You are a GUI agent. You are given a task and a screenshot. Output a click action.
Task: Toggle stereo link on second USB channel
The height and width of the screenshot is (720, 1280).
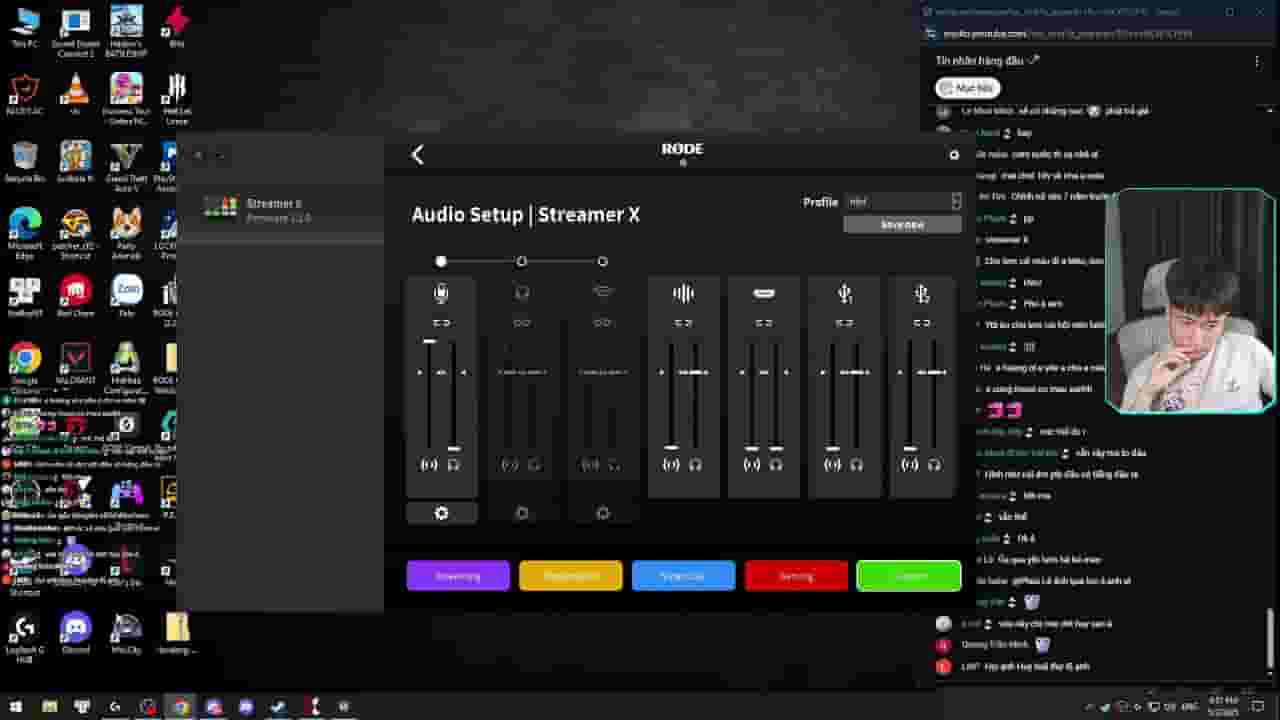(x=922, y=323)
